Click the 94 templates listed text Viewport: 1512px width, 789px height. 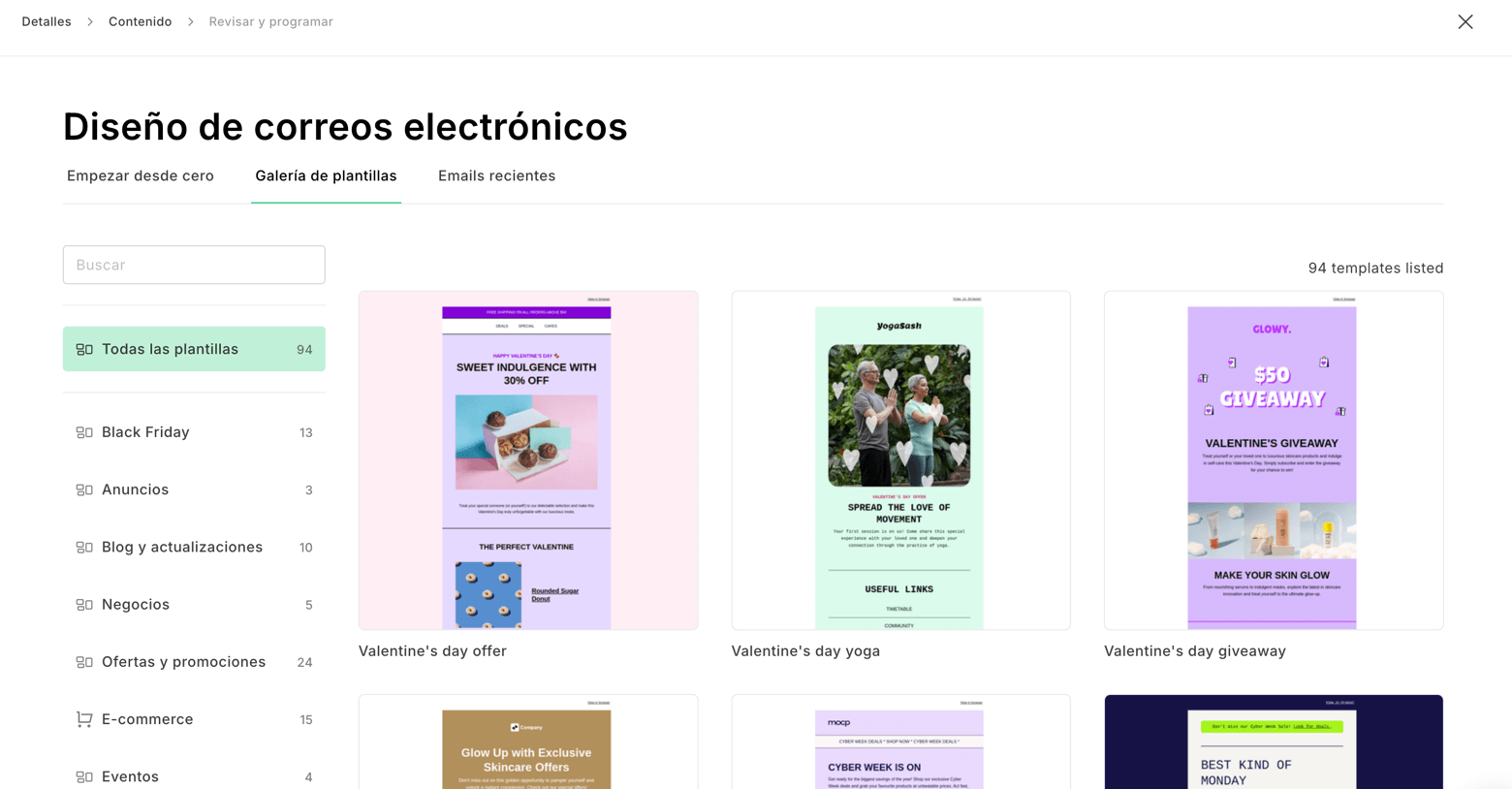[1375, 268]
